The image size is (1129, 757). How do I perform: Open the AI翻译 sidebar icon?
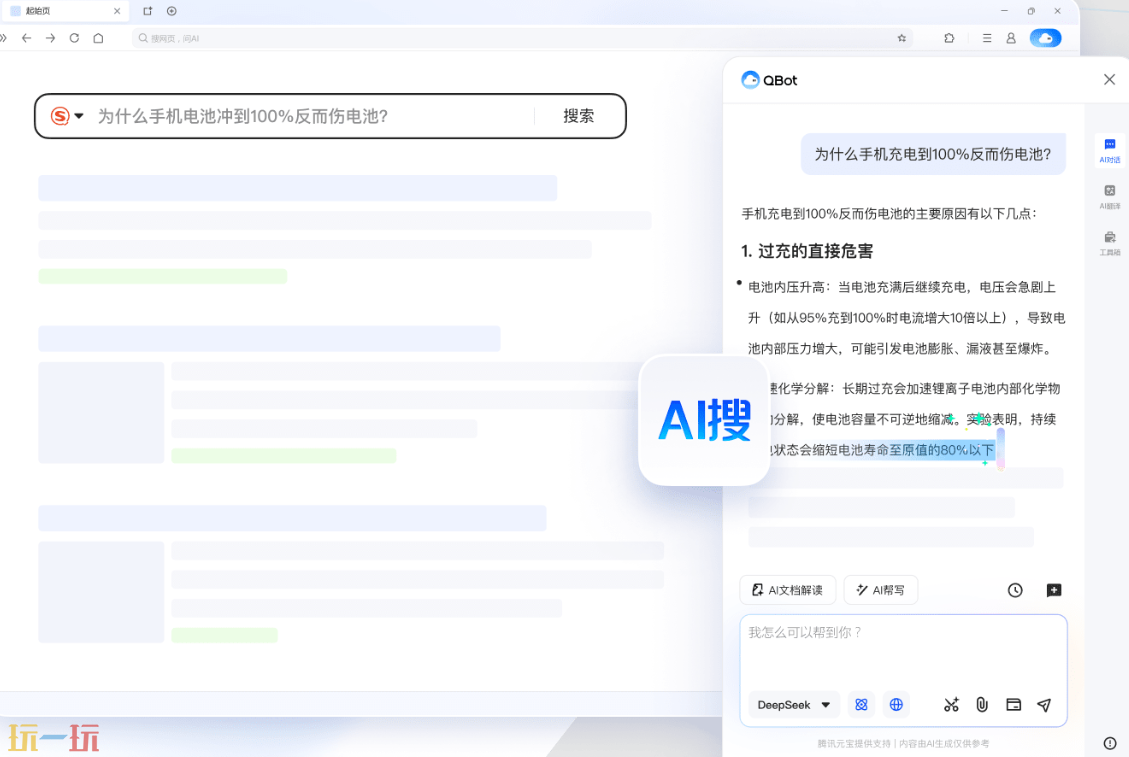(1110, 195)
